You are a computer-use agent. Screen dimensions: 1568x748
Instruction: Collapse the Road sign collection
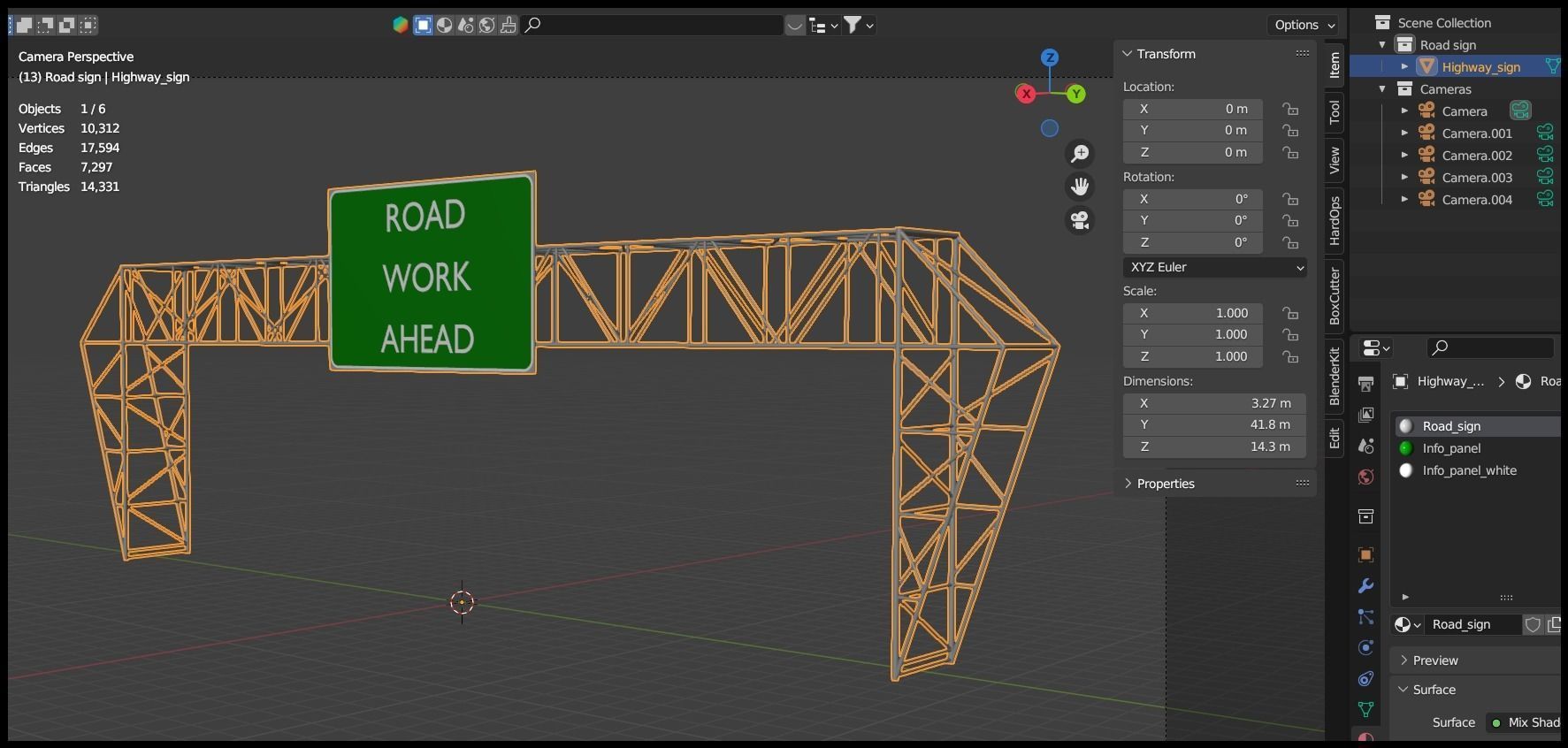pos(1382,45)
